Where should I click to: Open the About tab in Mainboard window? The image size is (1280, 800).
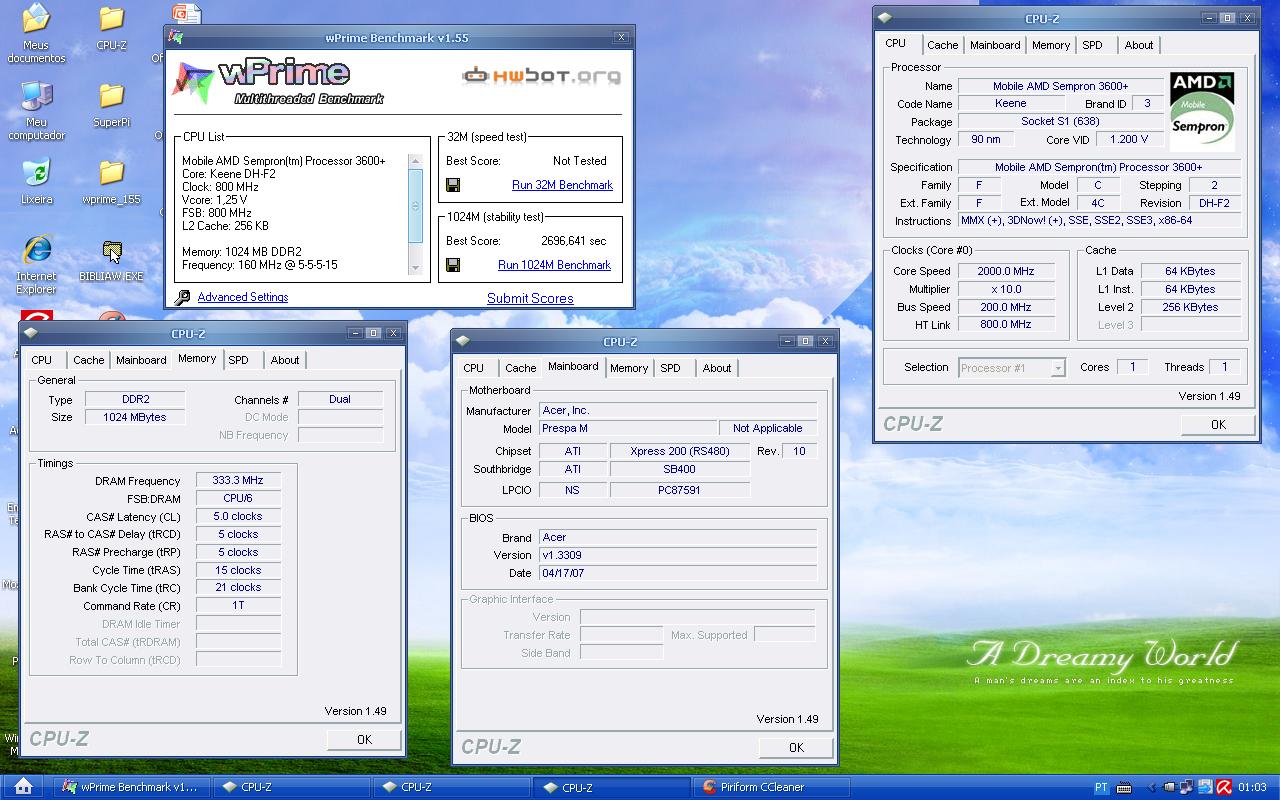[716, 368]
